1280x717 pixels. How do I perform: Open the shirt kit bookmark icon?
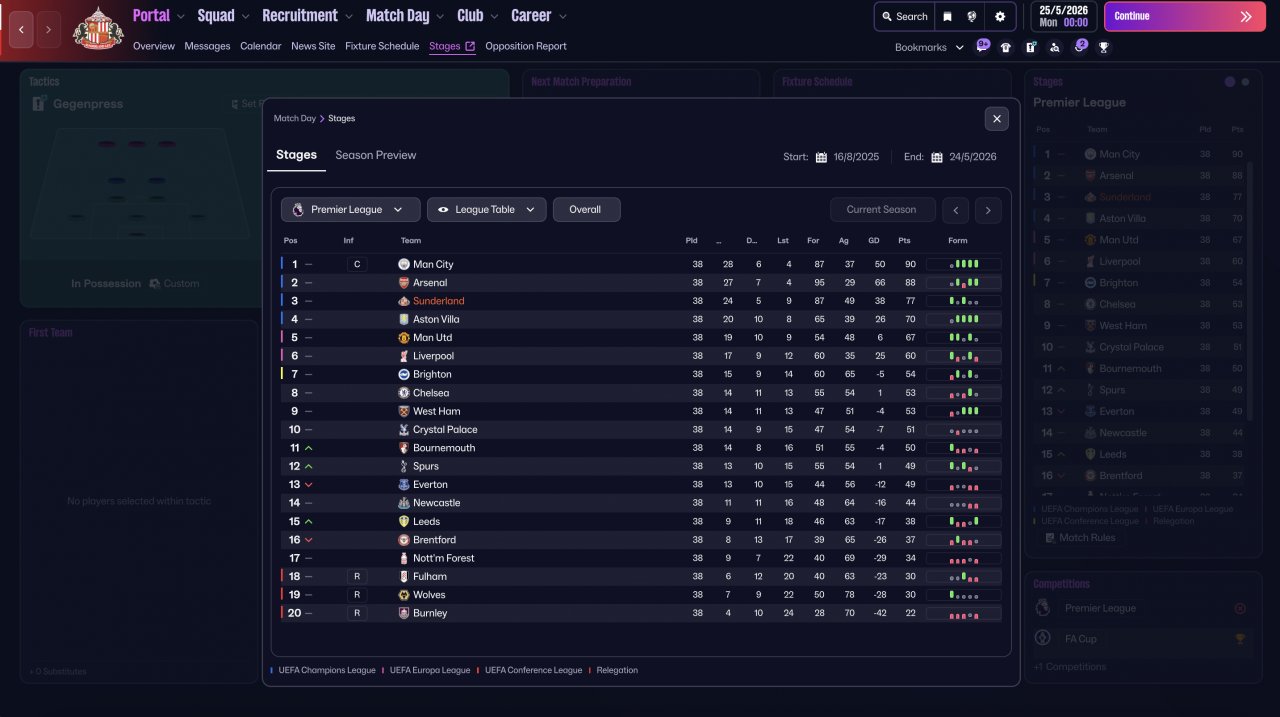click(1006, 47)
